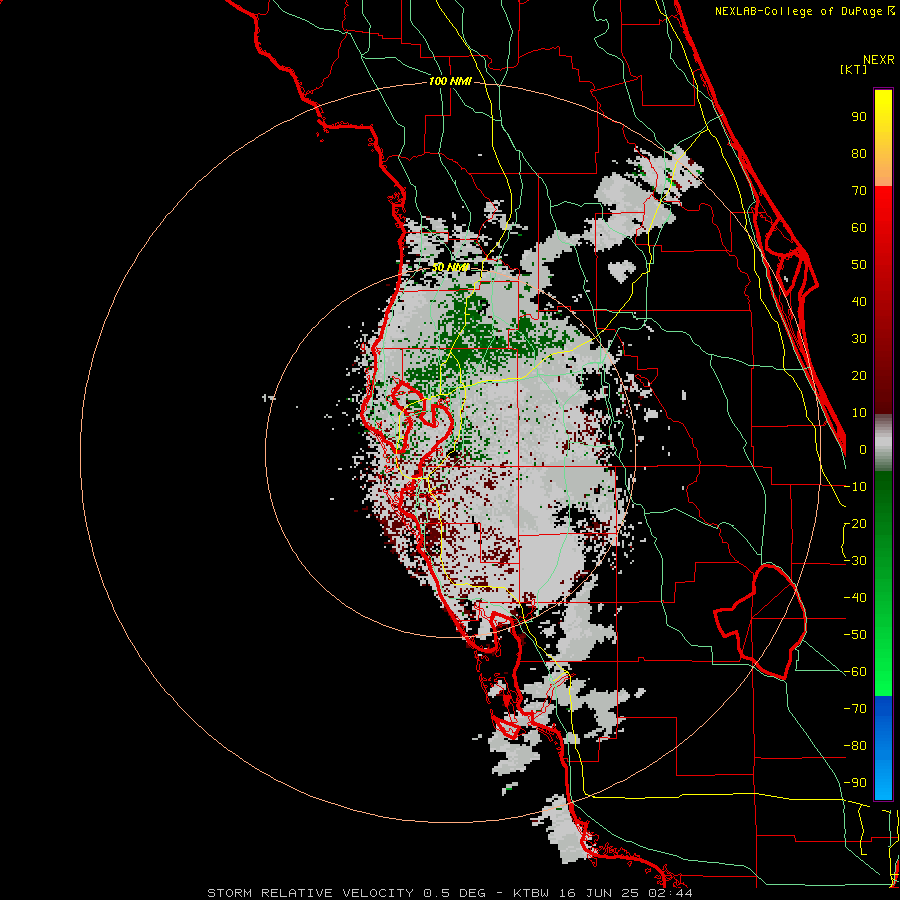Click the [KT] units label above the scale
Viewport: 900px width, 900px height.
click(x=853, y=69)
